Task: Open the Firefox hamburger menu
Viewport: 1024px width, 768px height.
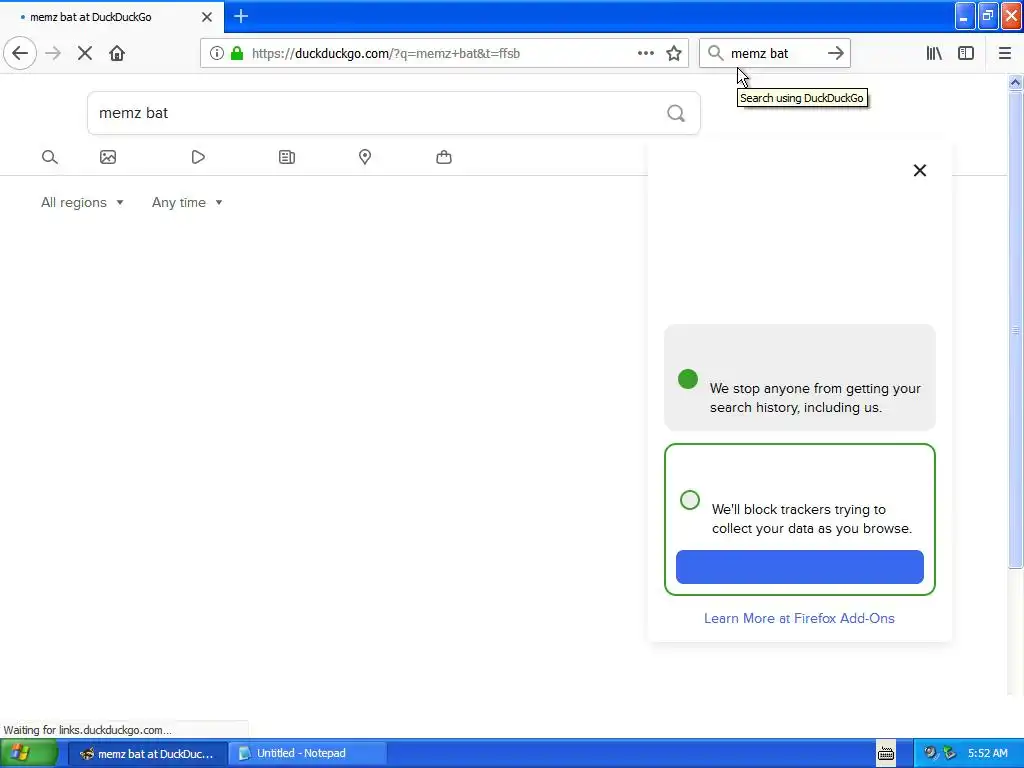Action: click(1004, 53)
